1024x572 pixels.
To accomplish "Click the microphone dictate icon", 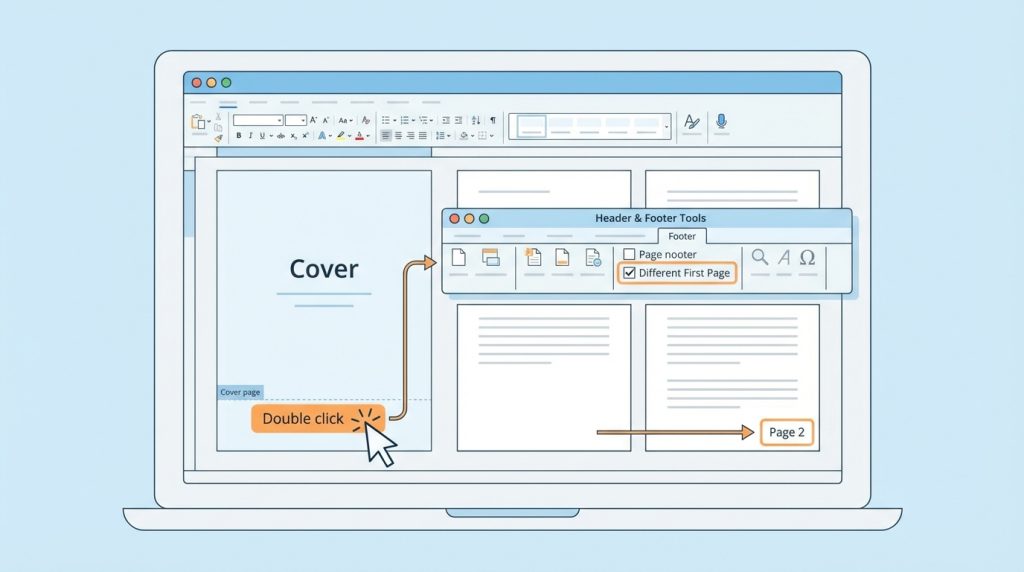I will coord(721,122).
